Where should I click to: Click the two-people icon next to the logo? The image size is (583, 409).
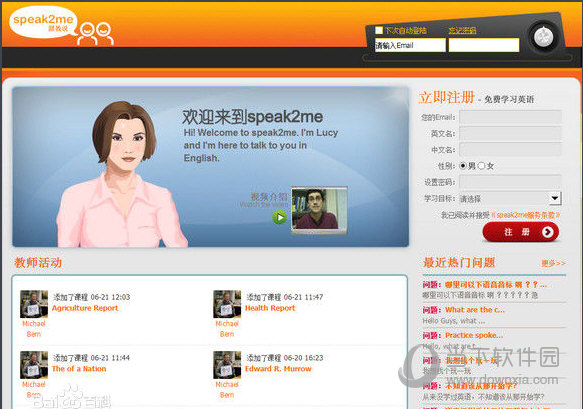(95, 34)
